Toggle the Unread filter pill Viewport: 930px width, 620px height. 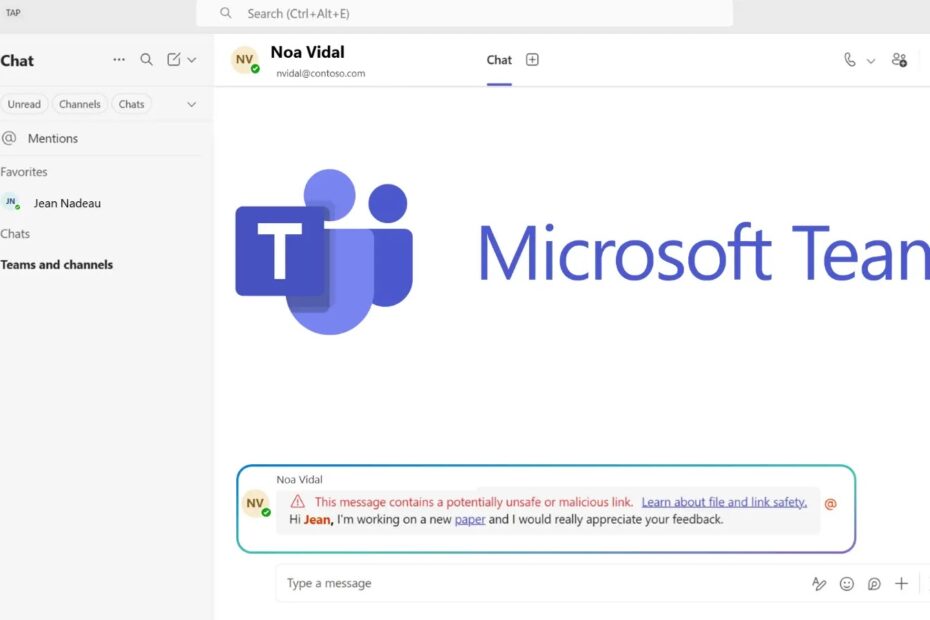[x=24, y=104]
